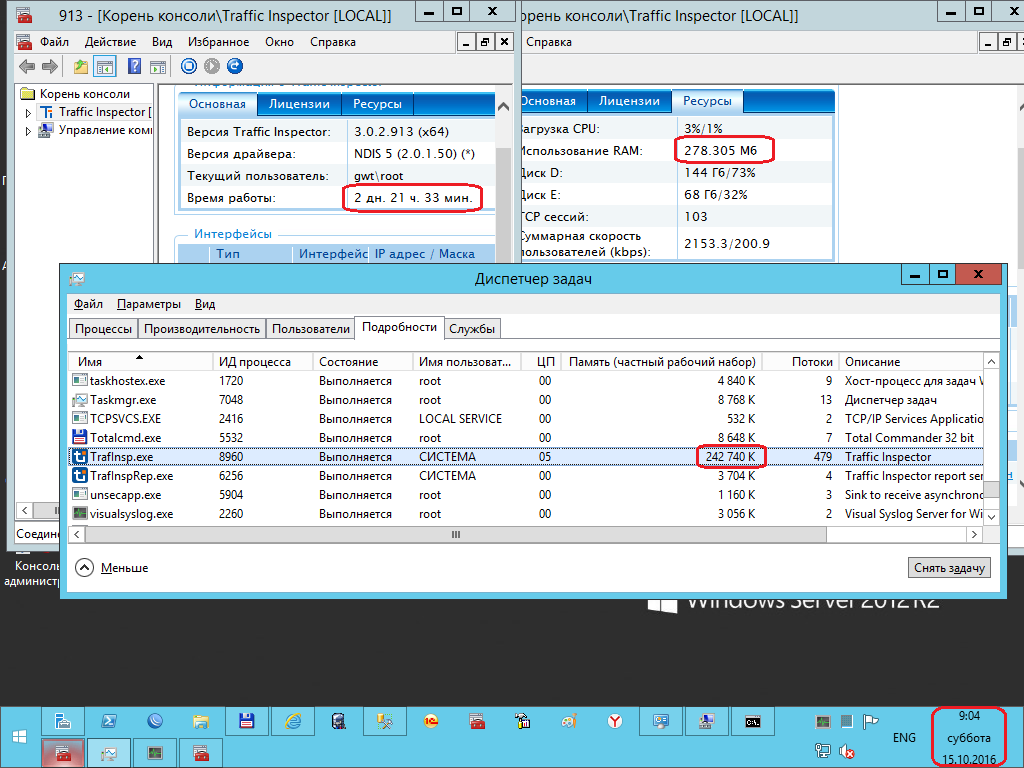Open the command prompt taskbar icon
The image size is (1024, 768).
(x=753, y=722)
